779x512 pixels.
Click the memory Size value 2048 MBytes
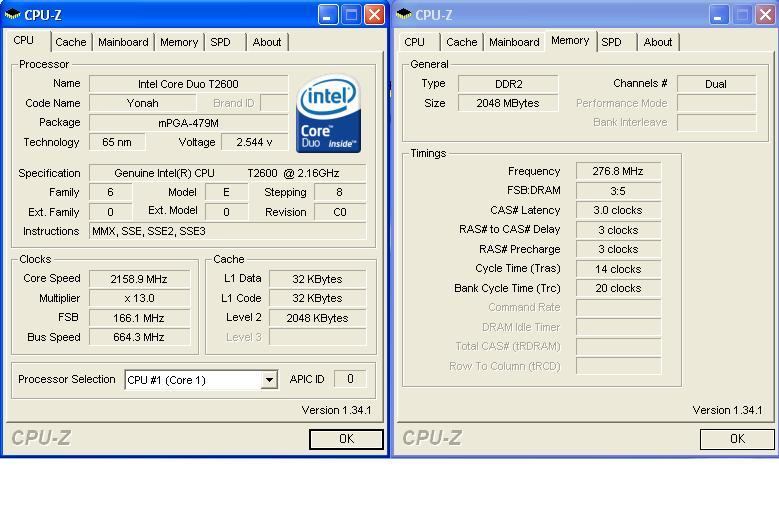(508, 103)
